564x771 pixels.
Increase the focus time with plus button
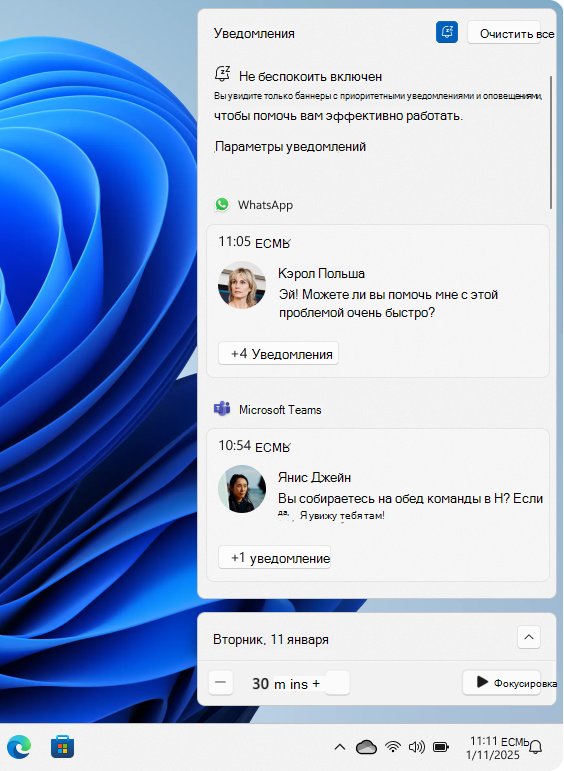coord(337,683)
